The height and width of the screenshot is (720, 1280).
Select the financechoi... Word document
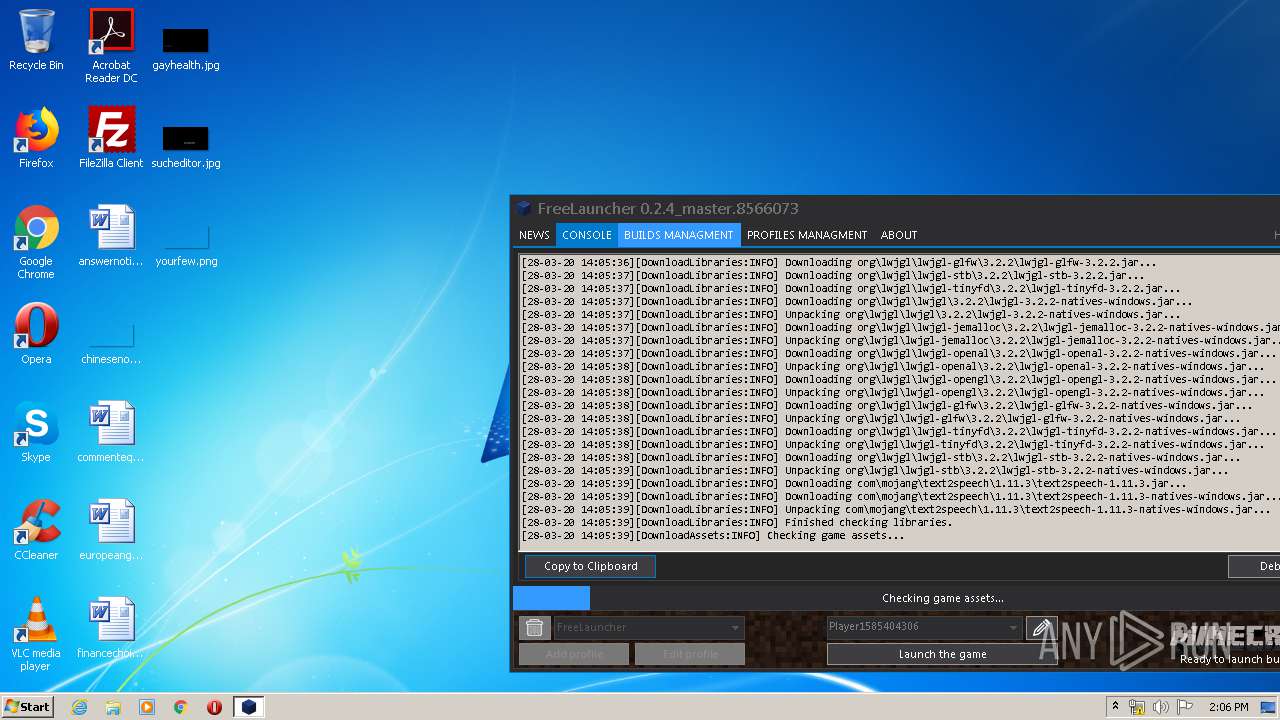(111, 628)
